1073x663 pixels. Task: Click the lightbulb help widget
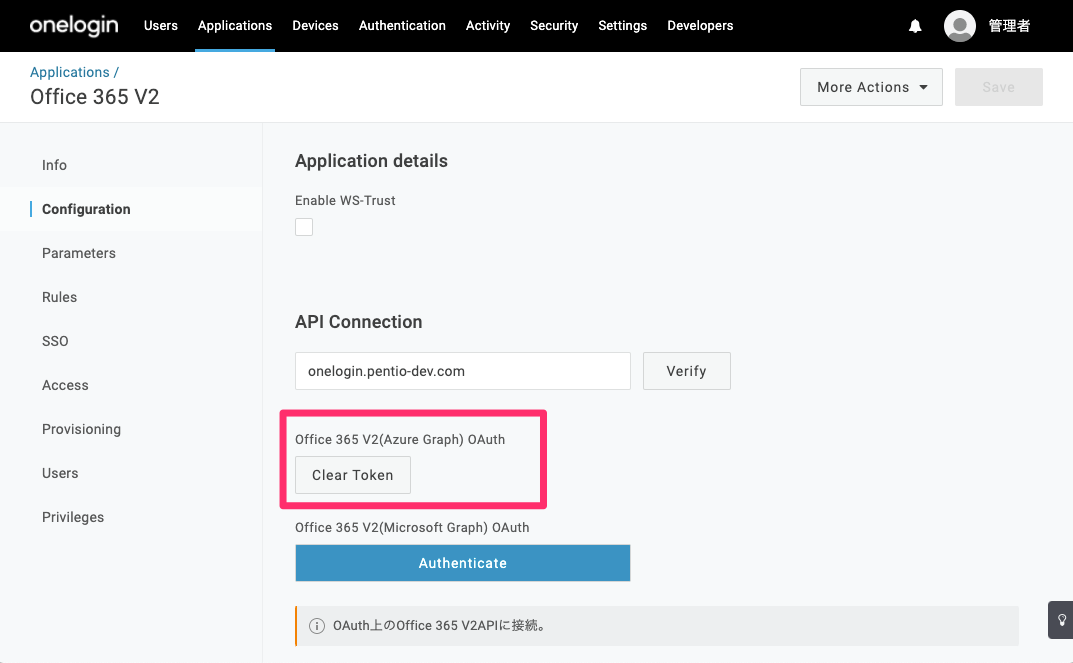(x=1061, y=620)
